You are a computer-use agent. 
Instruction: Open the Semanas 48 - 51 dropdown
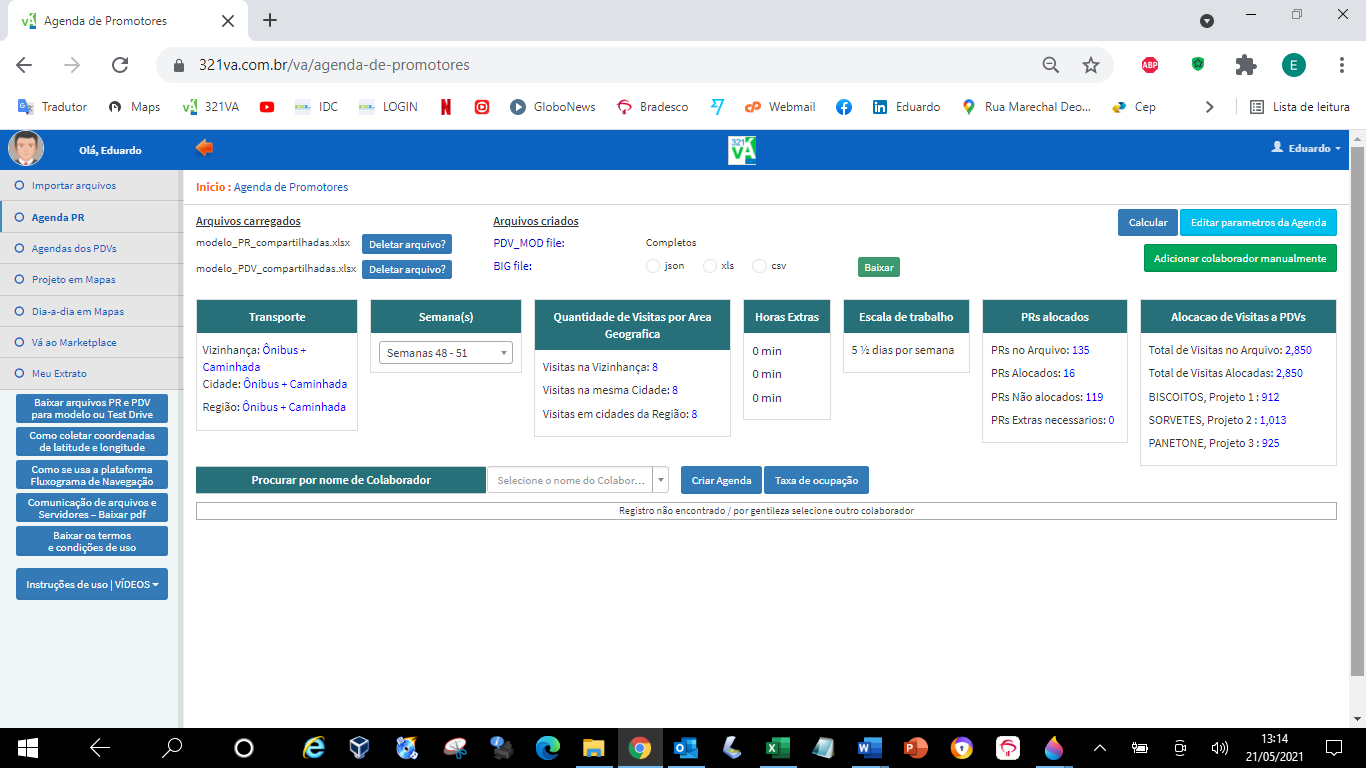click(x=445, y=353)
